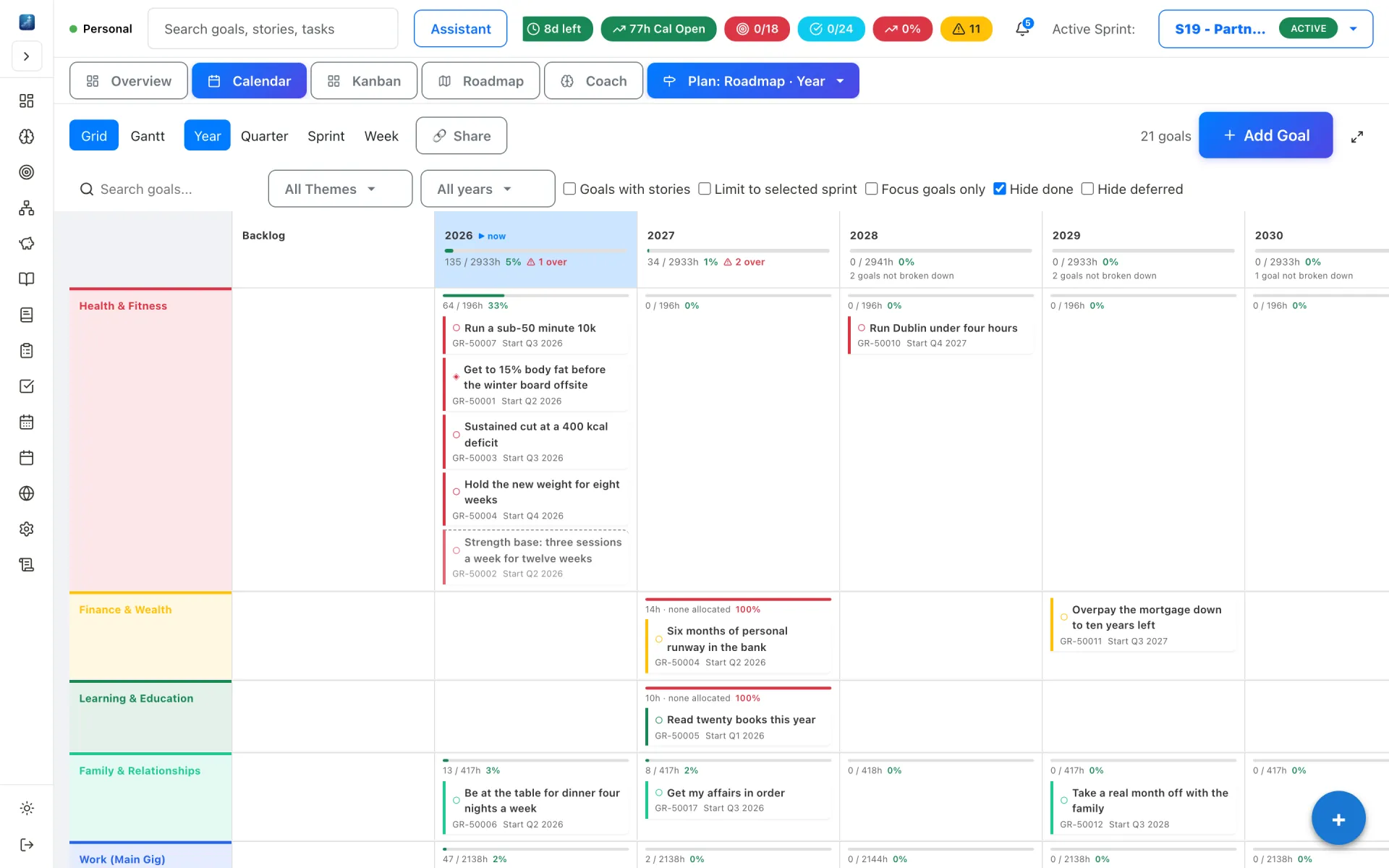Click the red Health & Fitness theme label
This screenshot has width=1389, height=868.
click(x=123, y=306)
